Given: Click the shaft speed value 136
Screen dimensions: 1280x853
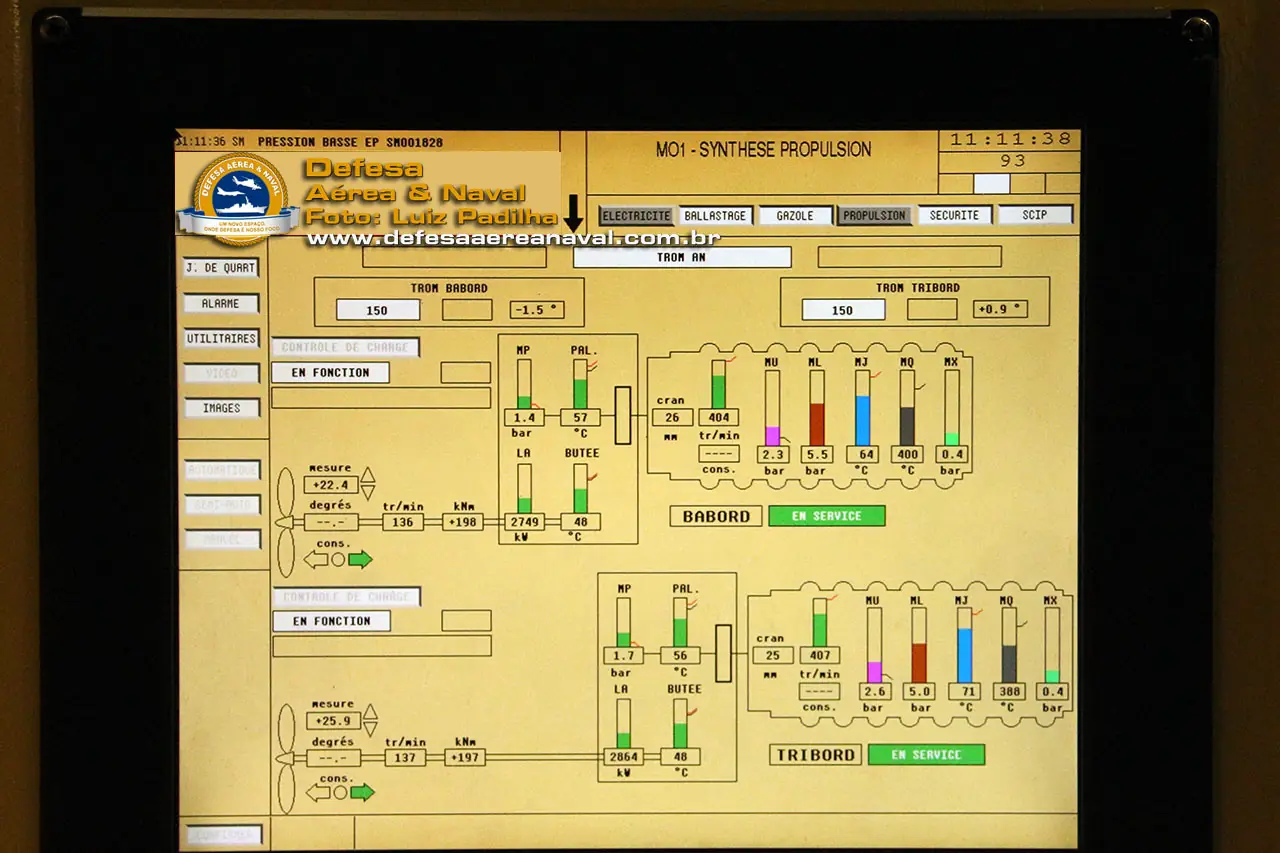Looking at the screenshot, I should (x=403, y=522).
